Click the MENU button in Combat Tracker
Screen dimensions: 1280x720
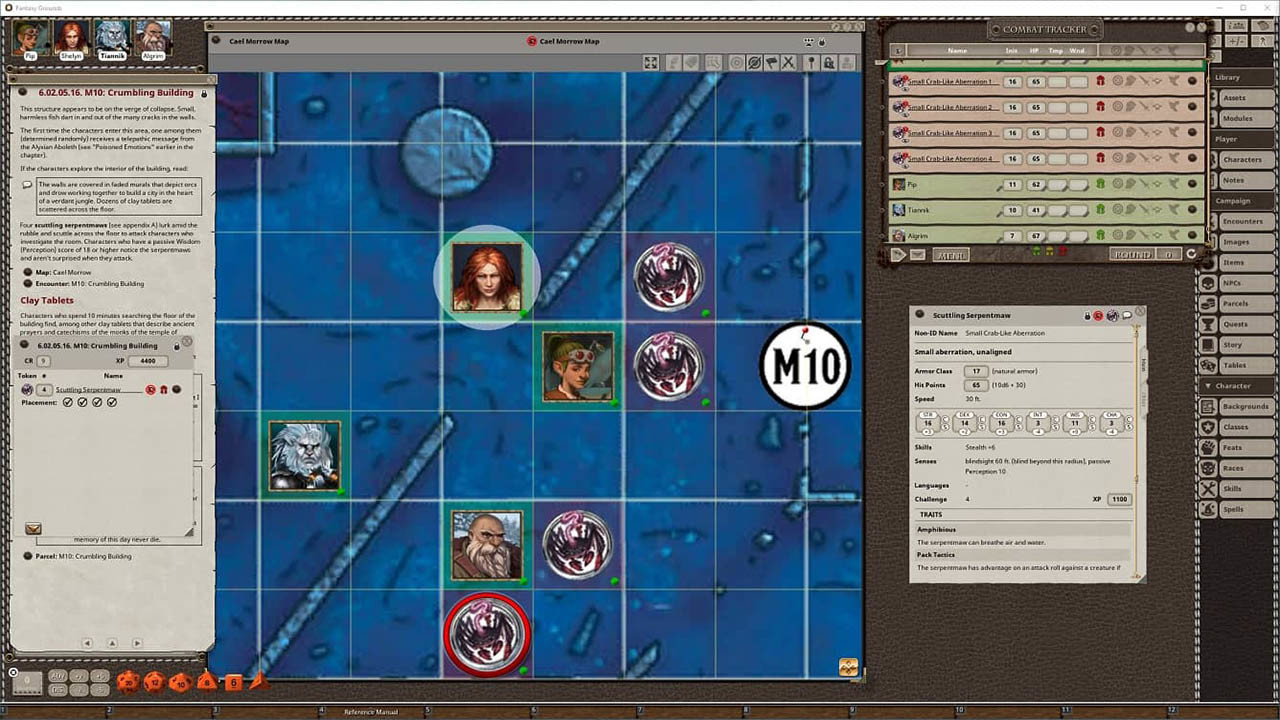point(950,255)
